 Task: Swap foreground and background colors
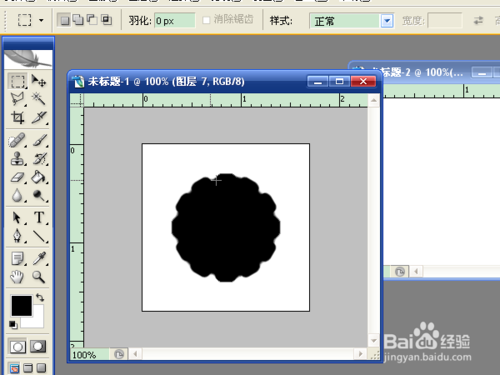pyautogui.click(x=40, y=297)
